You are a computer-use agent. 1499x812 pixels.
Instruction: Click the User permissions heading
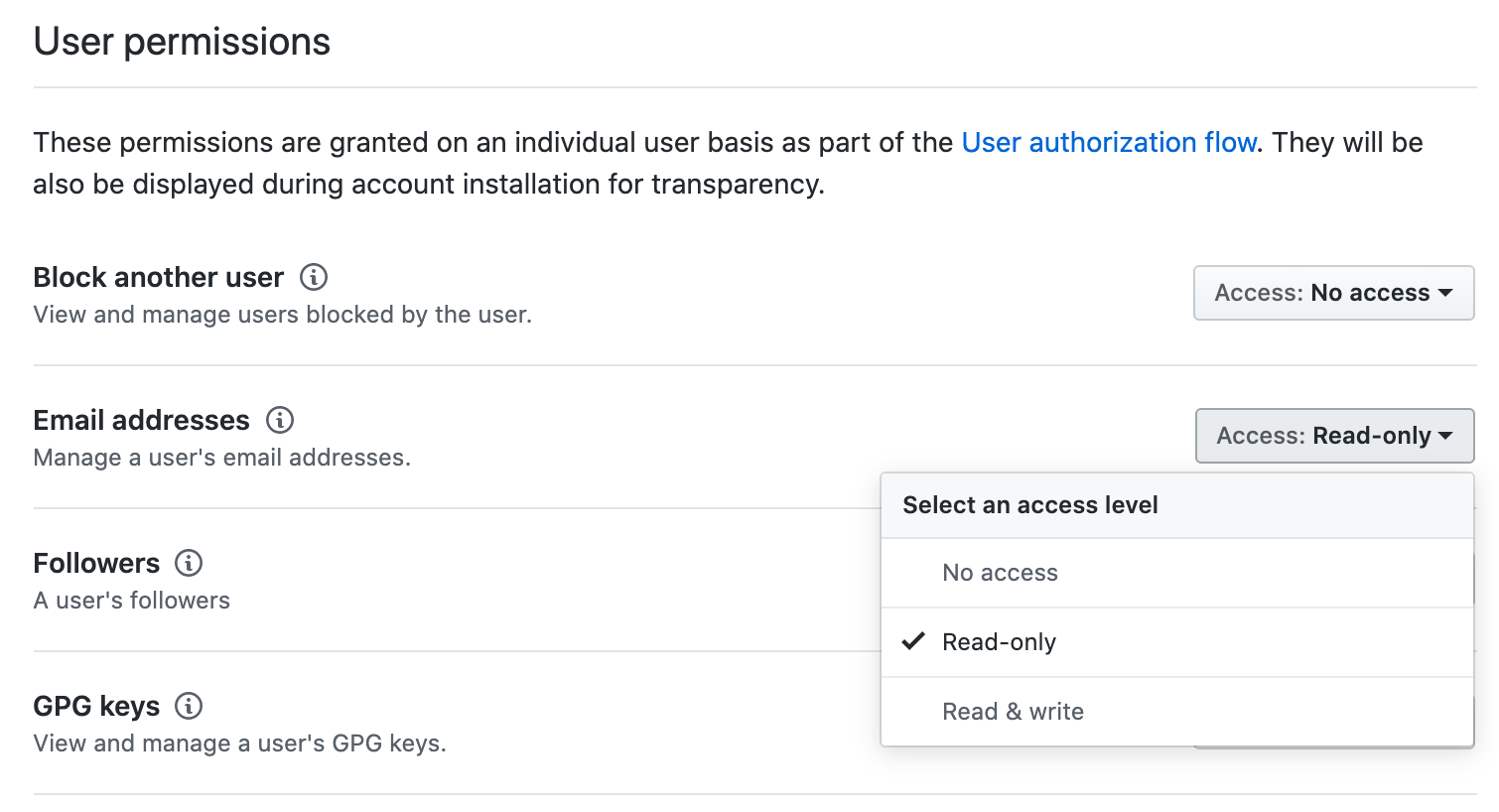point(182,42)
